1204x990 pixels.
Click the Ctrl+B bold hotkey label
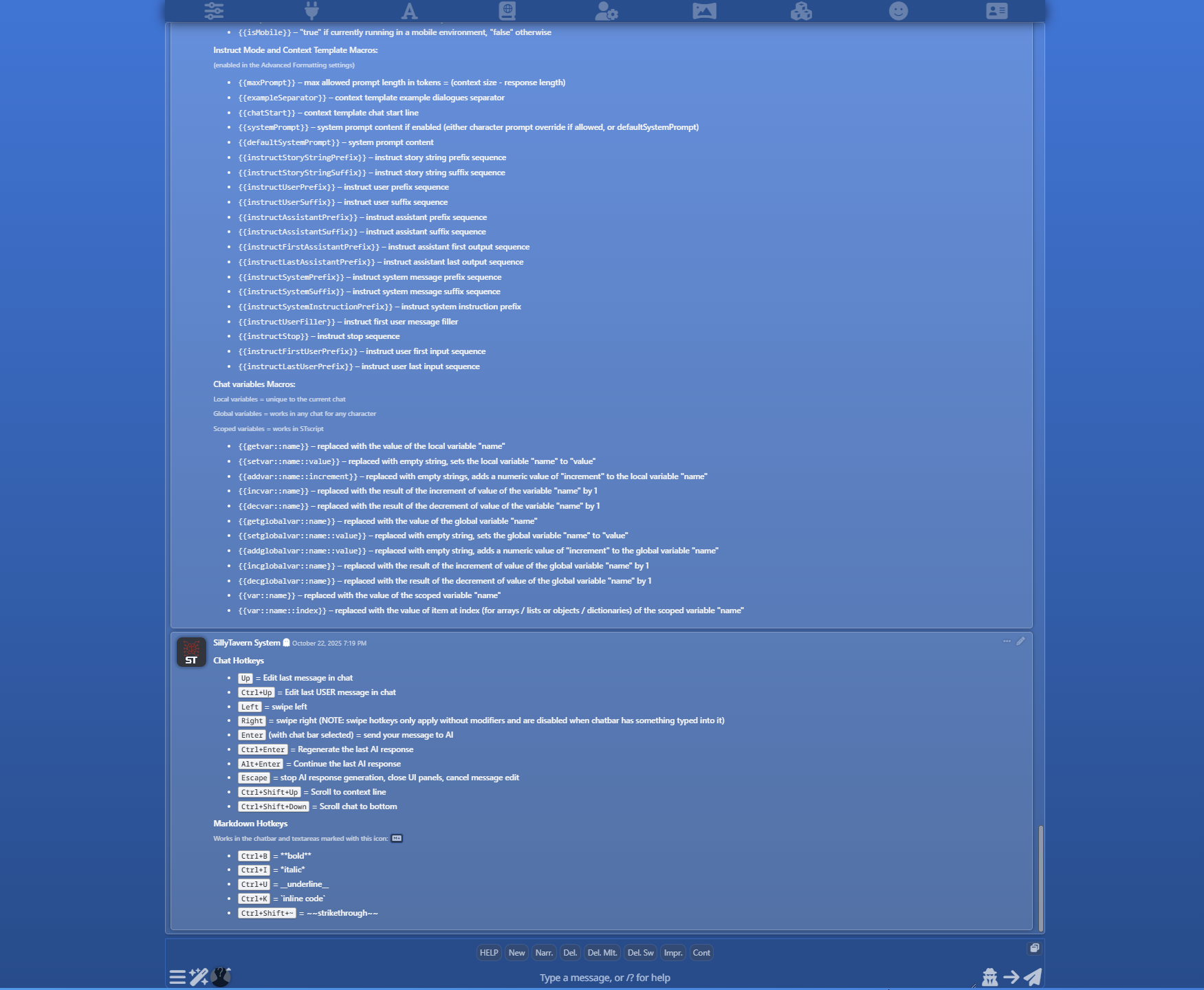(x=254, y=856)
